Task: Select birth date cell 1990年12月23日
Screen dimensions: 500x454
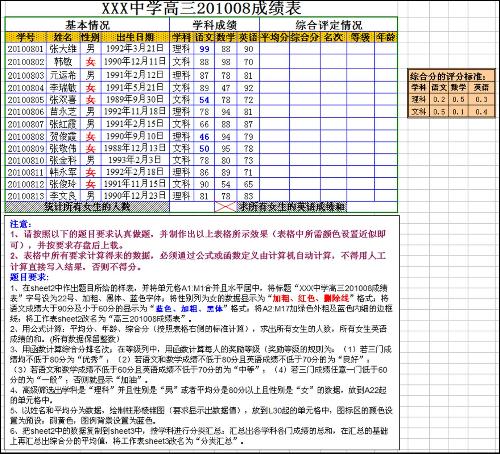Action: (x=135, y=195)
